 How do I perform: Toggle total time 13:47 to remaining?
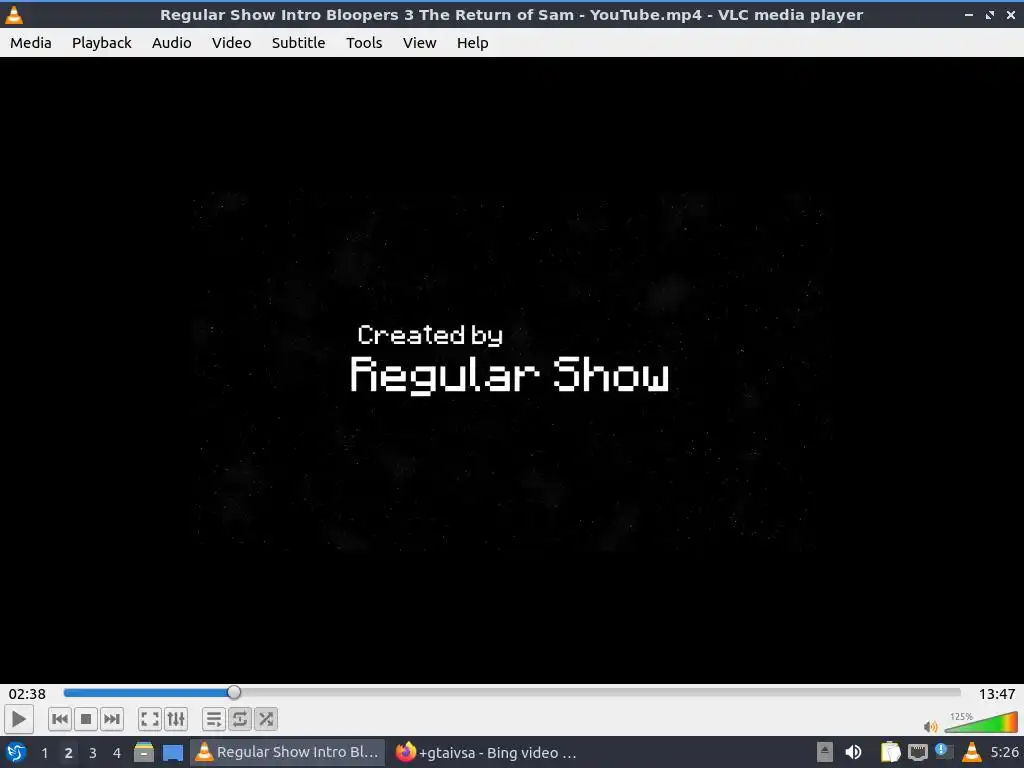click(x=997, y=694)
